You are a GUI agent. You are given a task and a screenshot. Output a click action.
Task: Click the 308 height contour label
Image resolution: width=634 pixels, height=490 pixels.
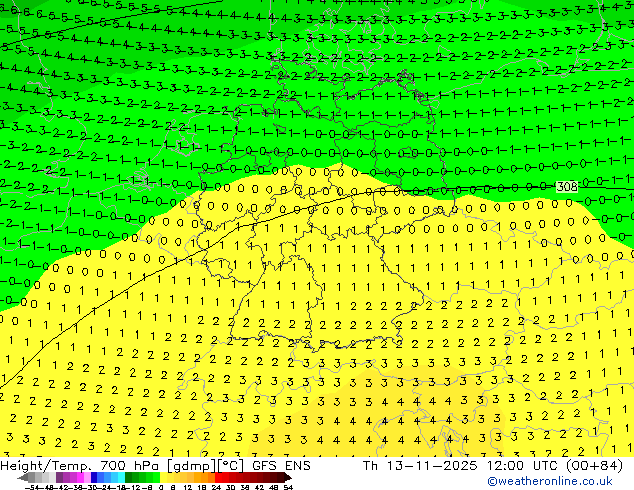[567, 186]
